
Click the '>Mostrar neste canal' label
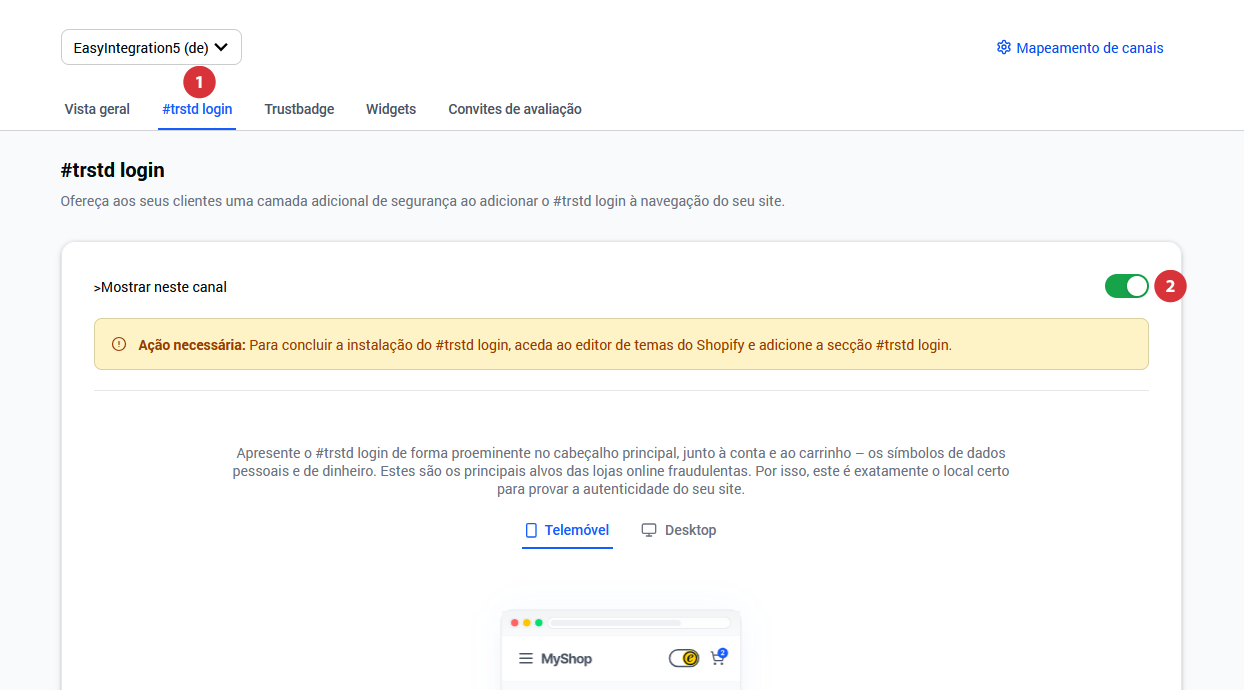(160, 287)
